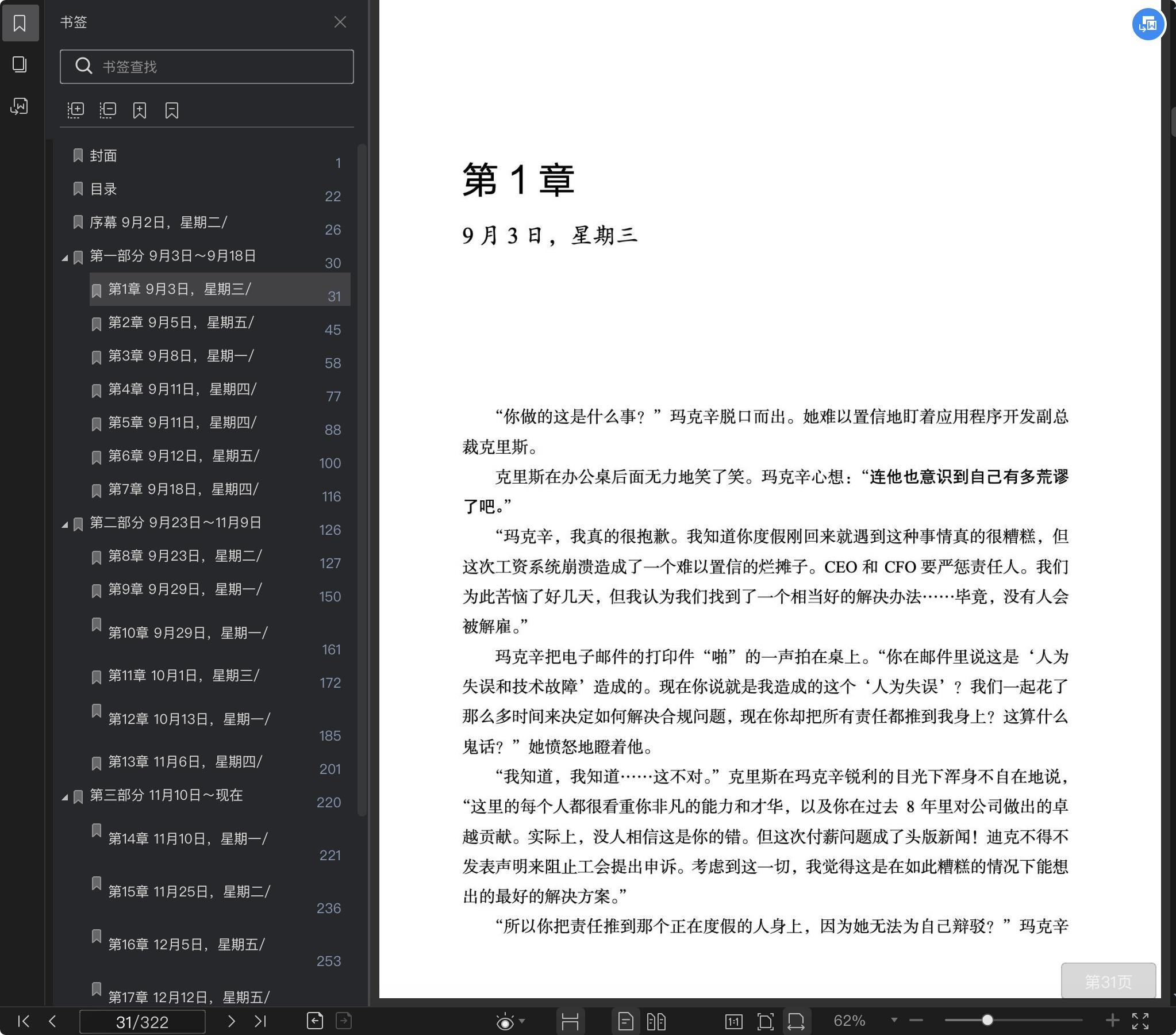The image size is (1176, 1035).
Task: Enter full screen mode icon
Action: 1140,1021
